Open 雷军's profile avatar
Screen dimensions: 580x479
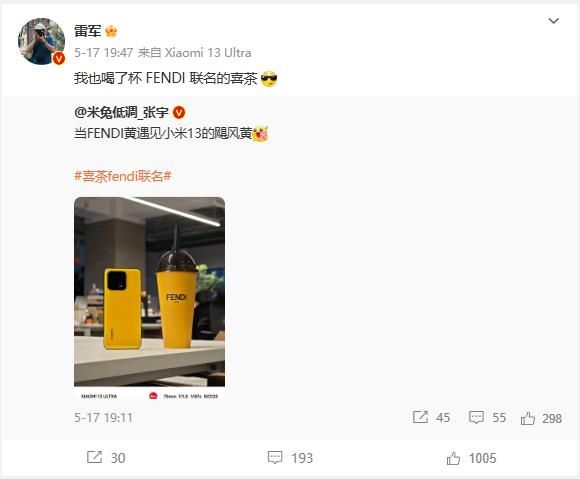(x=41, y=41)
